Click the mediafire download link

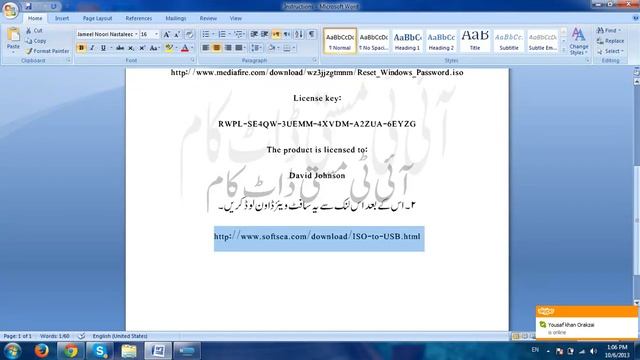tap(317, 72)
